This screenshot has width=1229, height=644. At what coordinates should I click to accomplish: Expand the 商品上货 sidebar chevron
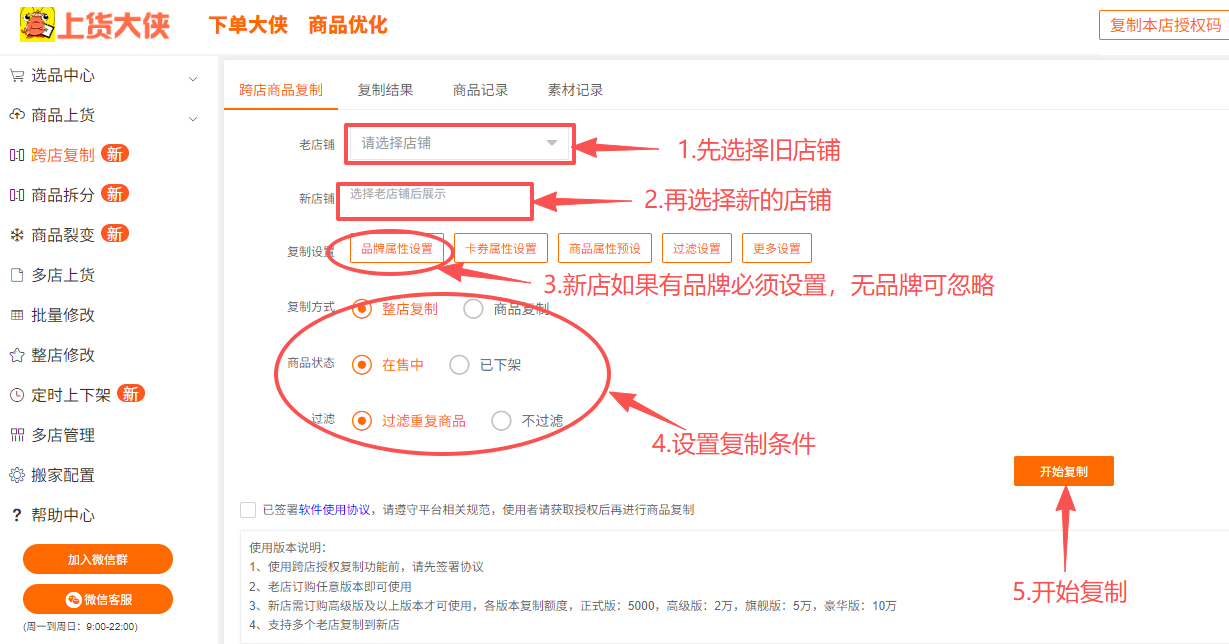[x=193, y=118]
